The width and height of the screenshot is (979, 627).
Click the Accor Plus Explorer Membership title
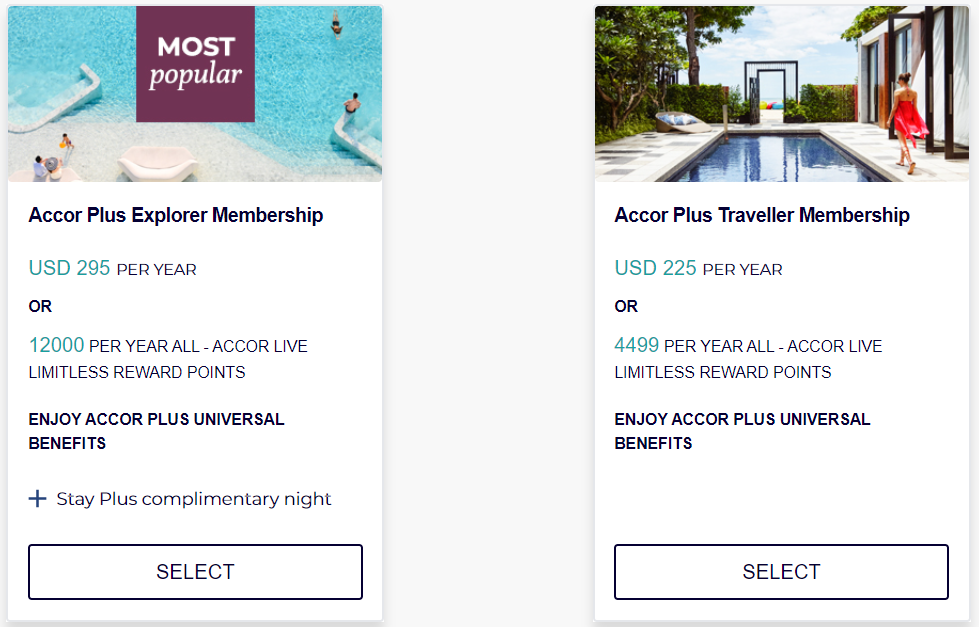click(x=176, y=215)
